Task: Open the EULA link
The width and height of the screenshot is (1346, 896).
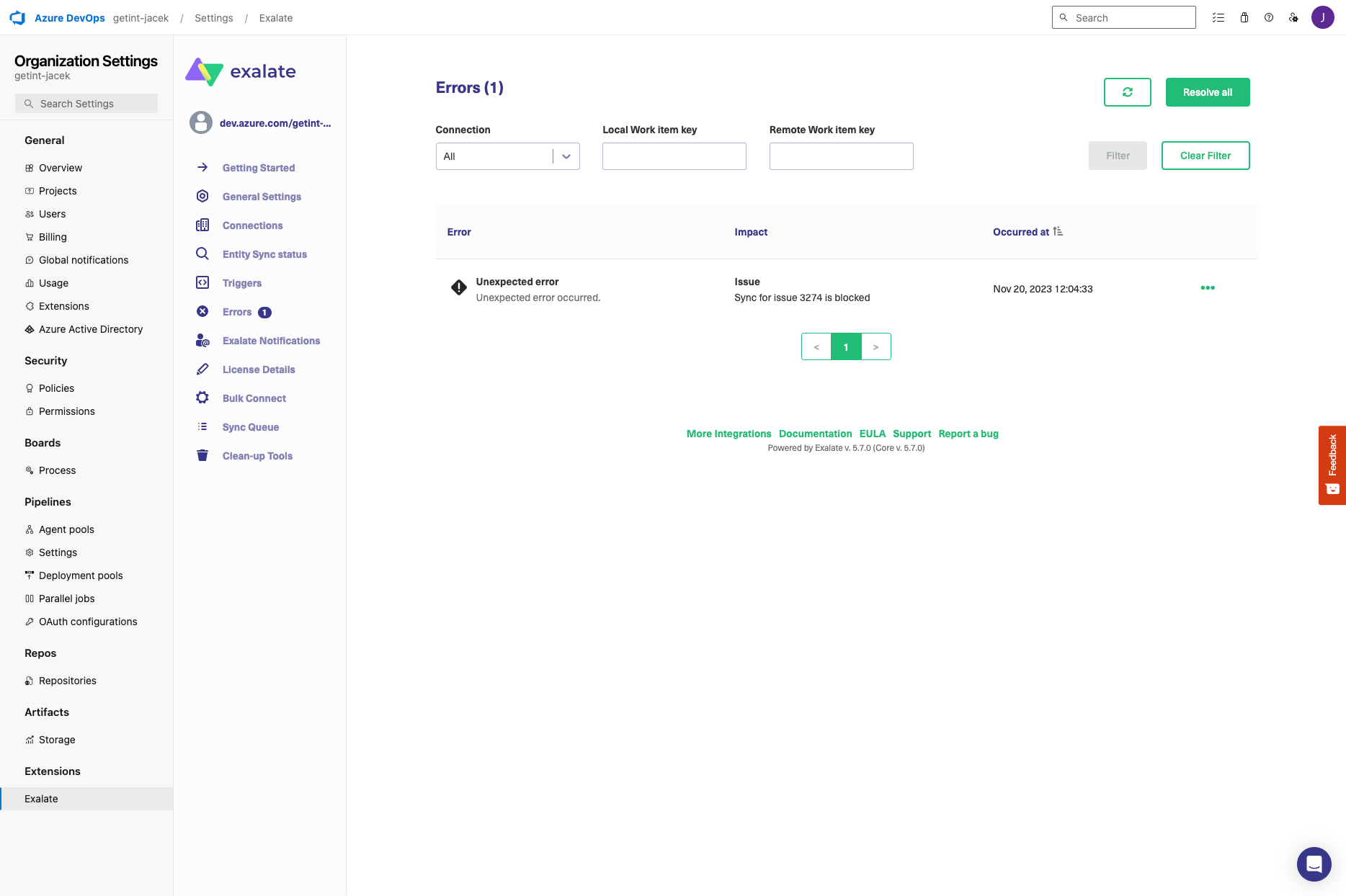Action: 872,434
